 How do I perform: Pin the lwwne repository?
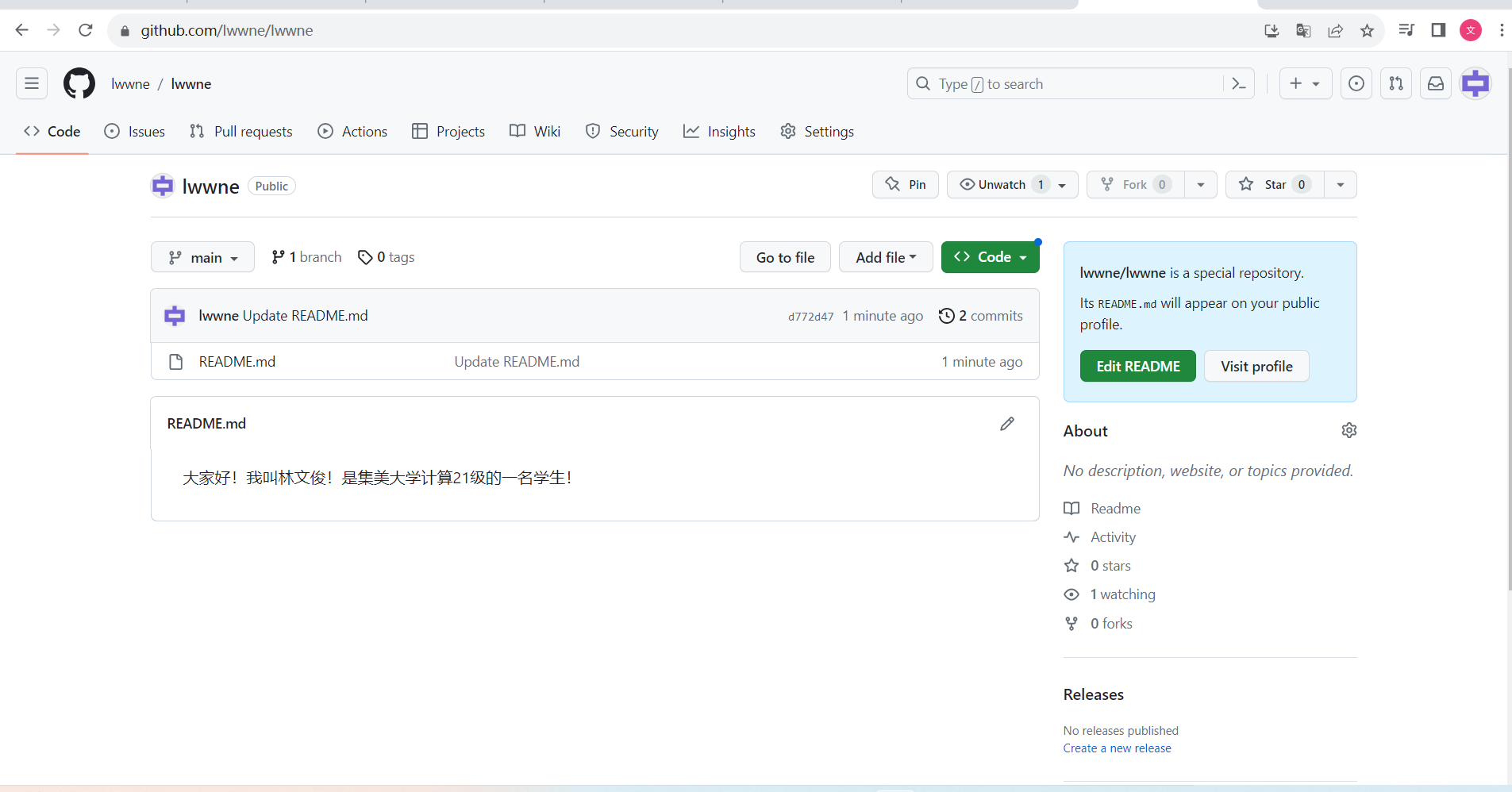[906, 185]
